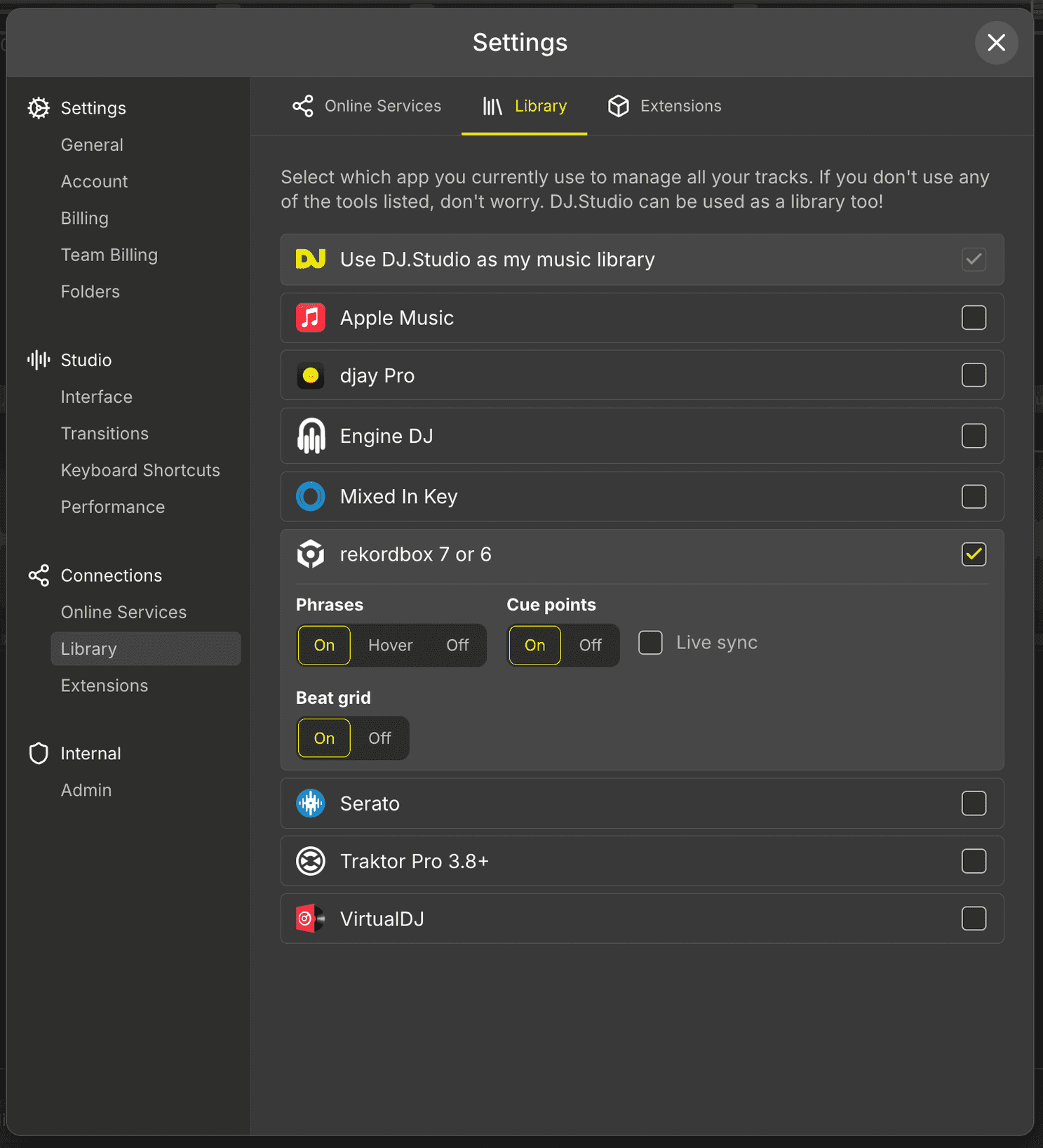Image resolution: width=1043 pixels, height=1148 pixels.
Task: Open Admin under Internal
Action: point(86,790)
